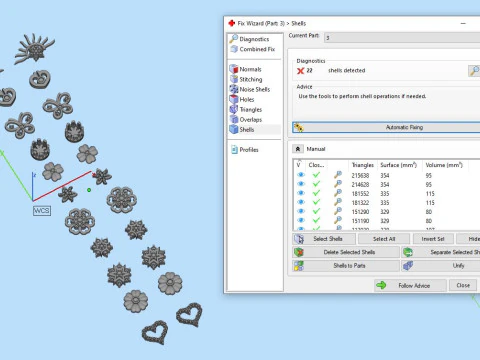The height and width of the screenshot is (360, 480).
Task: Open the Combined Fix page
Action: pyautogui.click(x=257, y=49)
